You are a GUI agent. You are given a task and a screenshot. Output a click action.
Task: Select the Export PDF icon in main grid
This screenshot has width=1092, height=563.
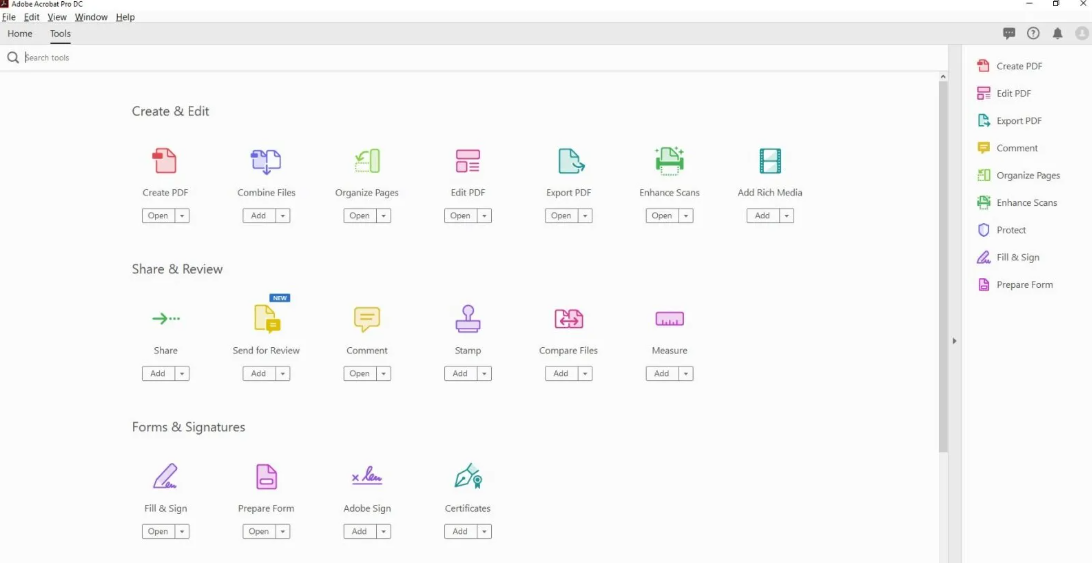pyautogui.click(x=571, y=161)
